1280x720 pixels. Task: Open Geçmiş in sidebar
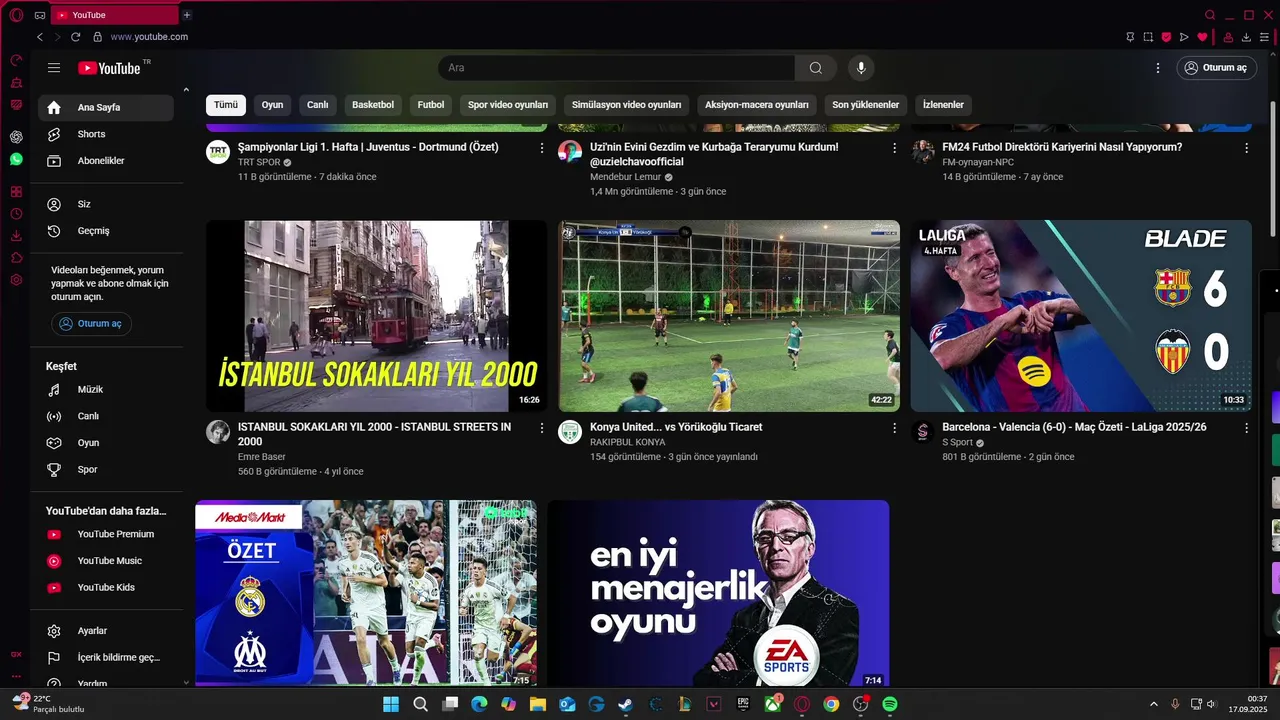(106, 231)
